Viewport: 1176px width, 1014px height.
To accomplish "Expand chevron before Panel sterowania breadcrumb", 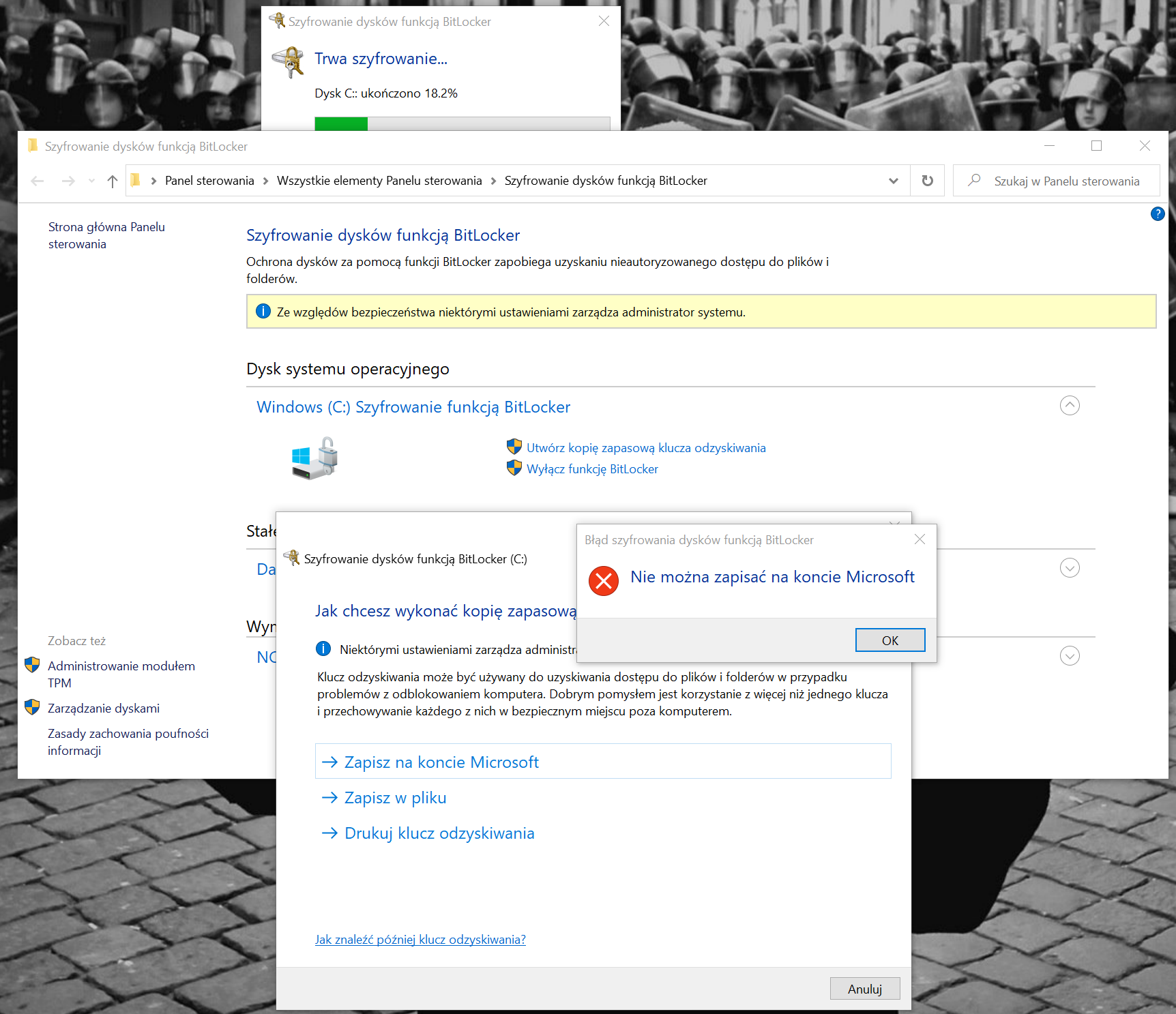I will pyautogui.click(x=153, y=181).
